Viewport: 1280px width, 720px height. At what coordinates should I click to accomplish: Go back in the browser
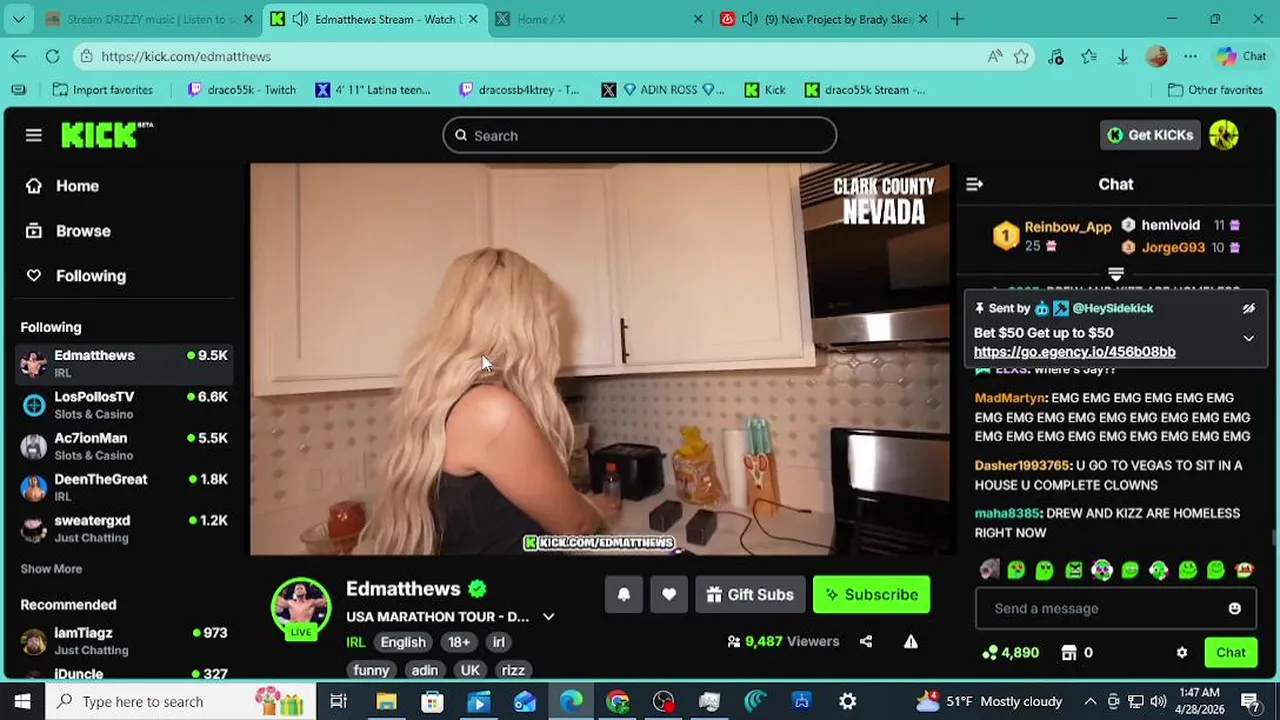tap(18, 56)
